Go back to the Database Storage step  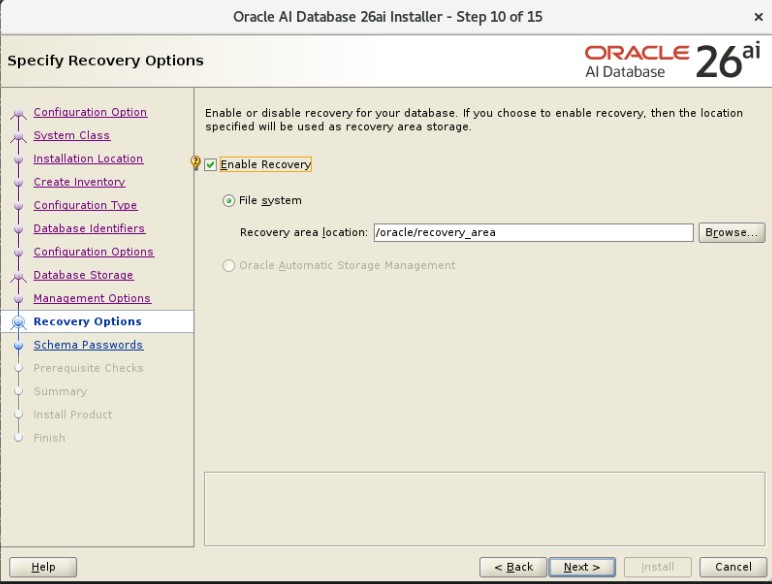pos(83,275)
